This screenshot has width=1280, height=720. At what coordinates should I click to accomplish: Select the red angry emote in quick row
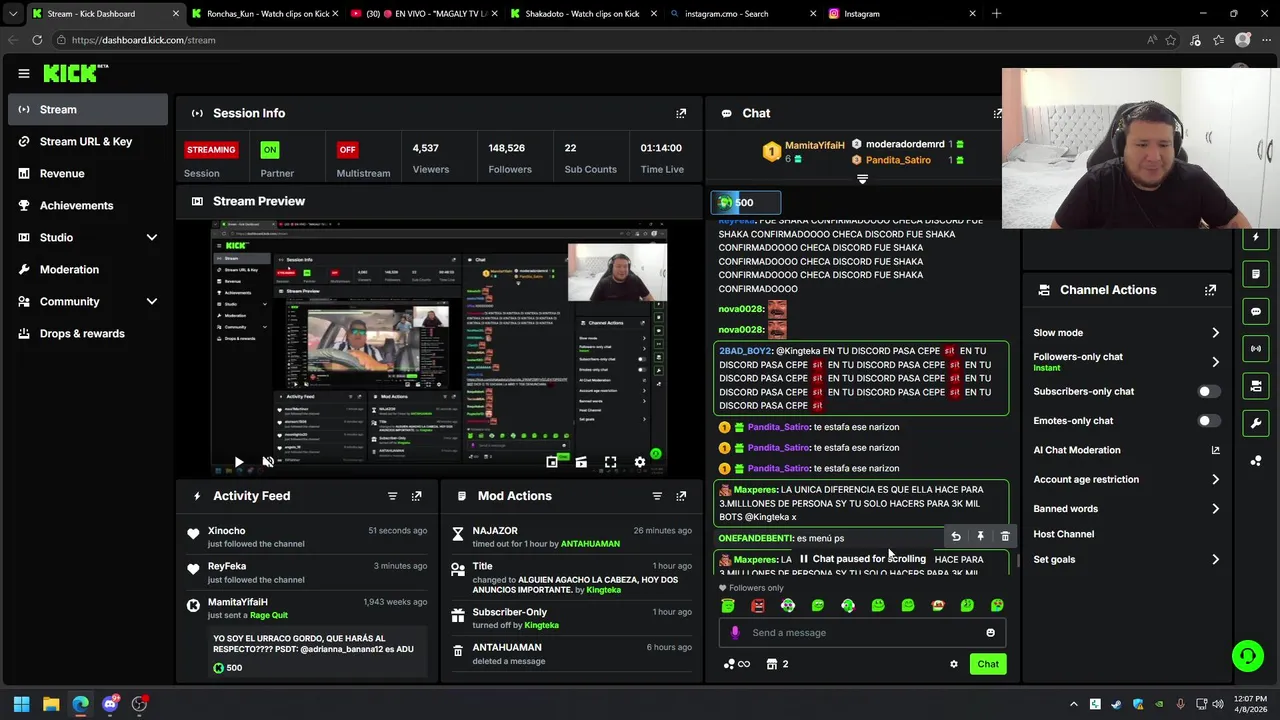[758, 605]
